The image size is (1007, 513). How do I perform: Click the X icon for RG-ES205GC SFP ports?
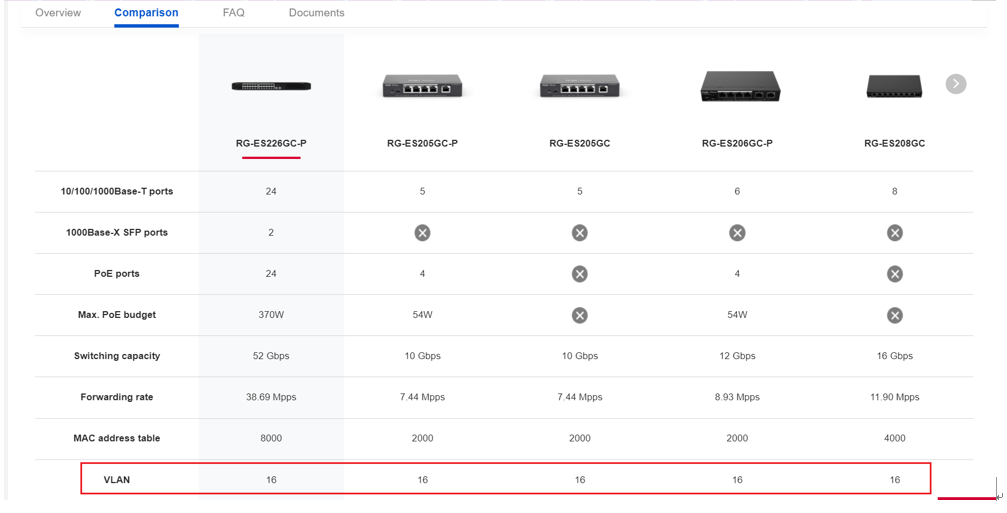(579, 232)
